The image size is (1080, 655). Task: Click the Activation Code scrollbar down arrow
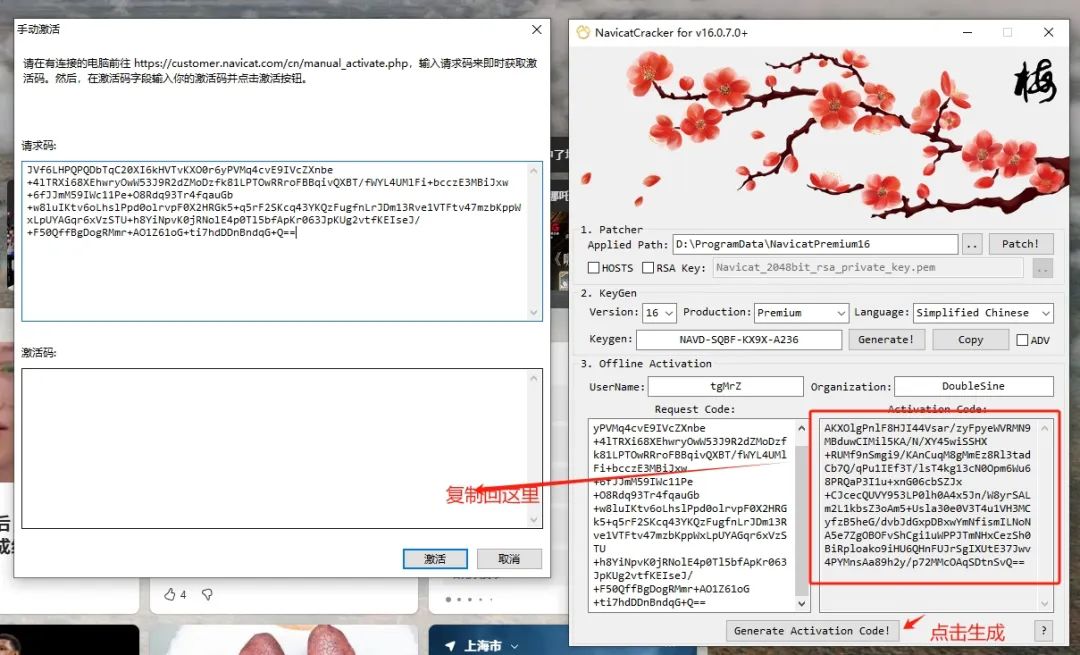[1045, 603]
